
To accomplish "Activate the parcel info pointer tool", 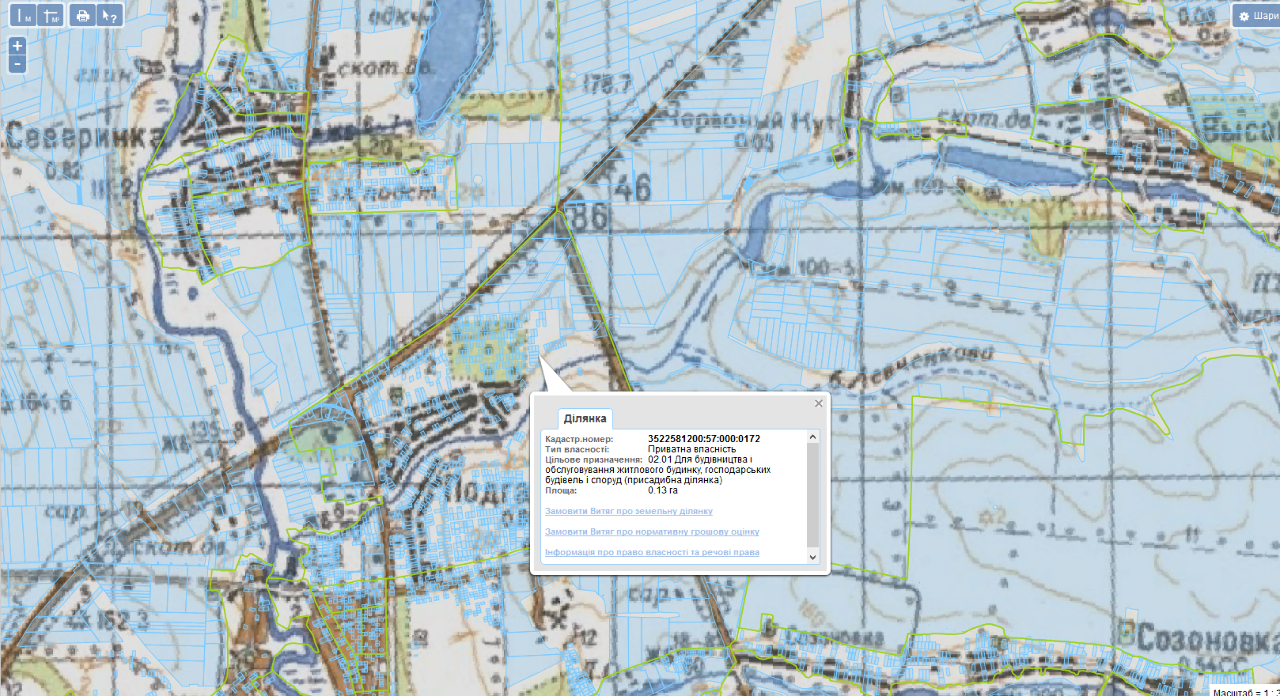I will (111, 15).
